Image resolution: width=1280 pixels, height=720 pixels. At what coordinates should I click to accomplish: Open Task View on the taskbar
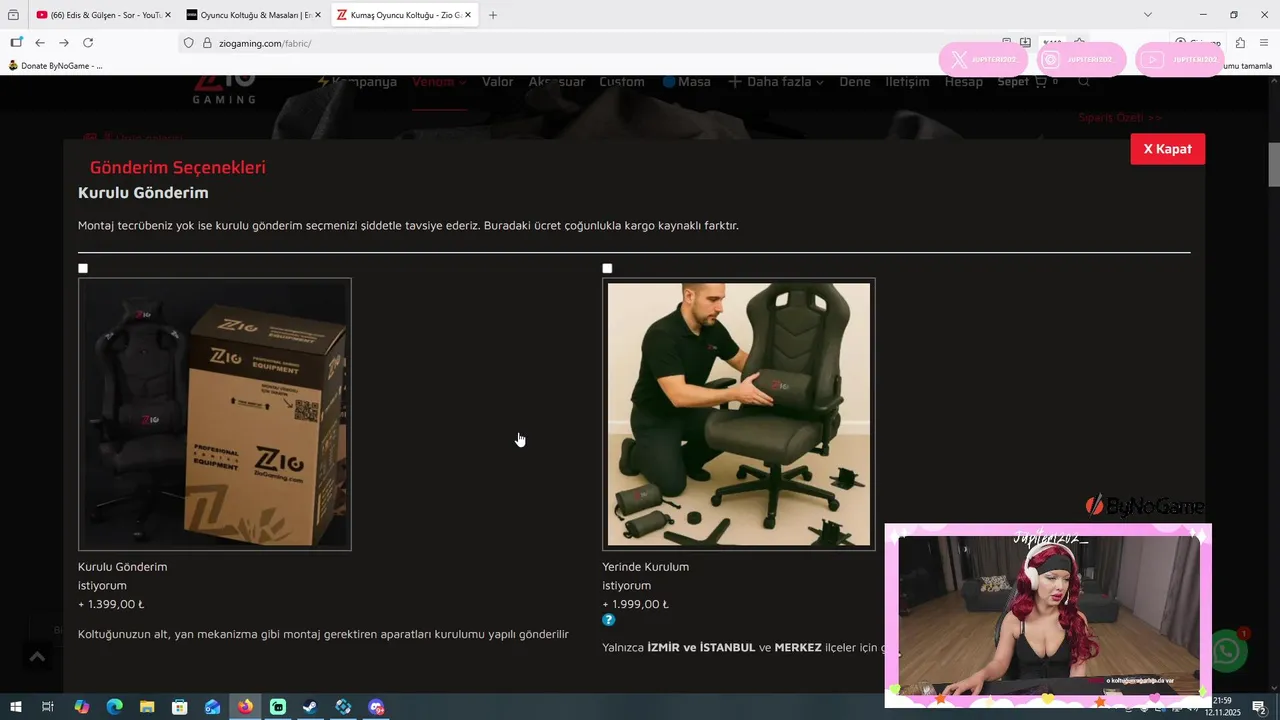[x=47, y=707]
